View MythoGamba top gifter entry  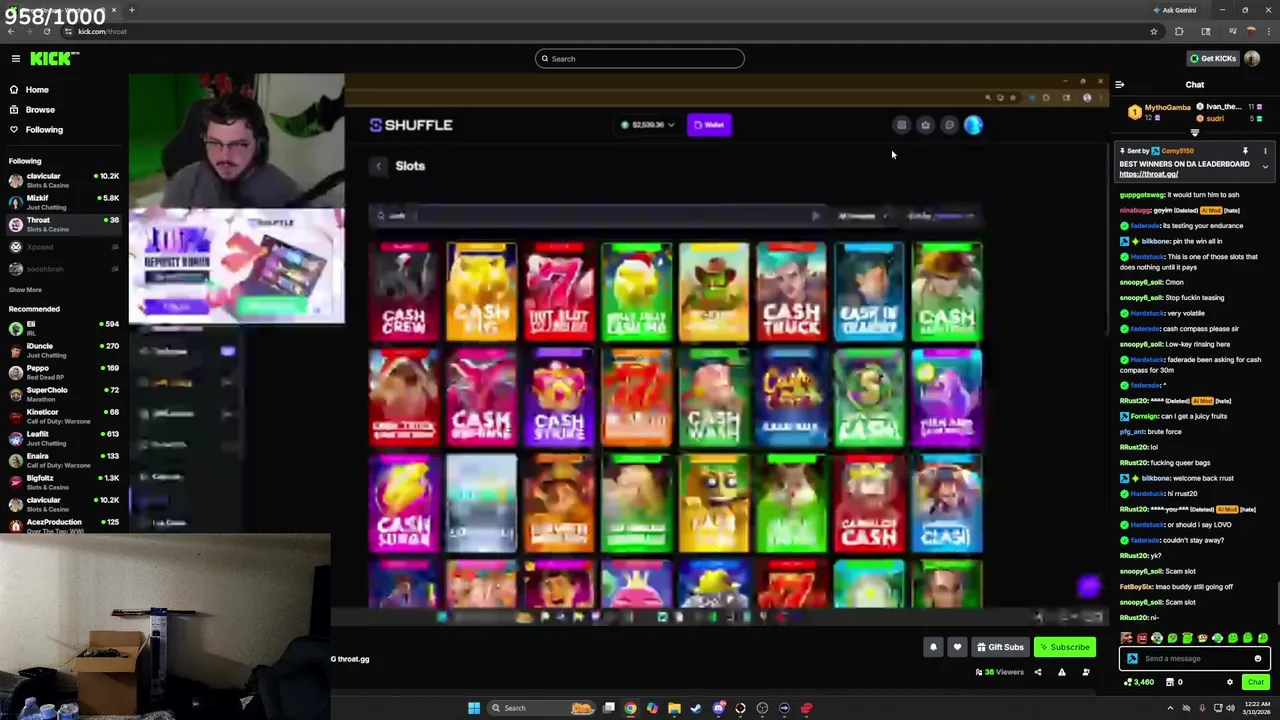(x=1160, y=112)
